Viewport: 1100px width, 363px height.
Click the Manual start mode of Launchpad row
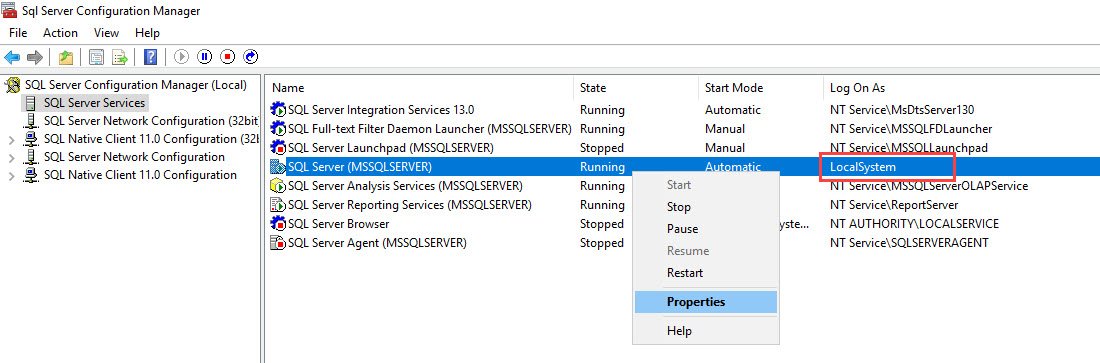coord(725,148)
